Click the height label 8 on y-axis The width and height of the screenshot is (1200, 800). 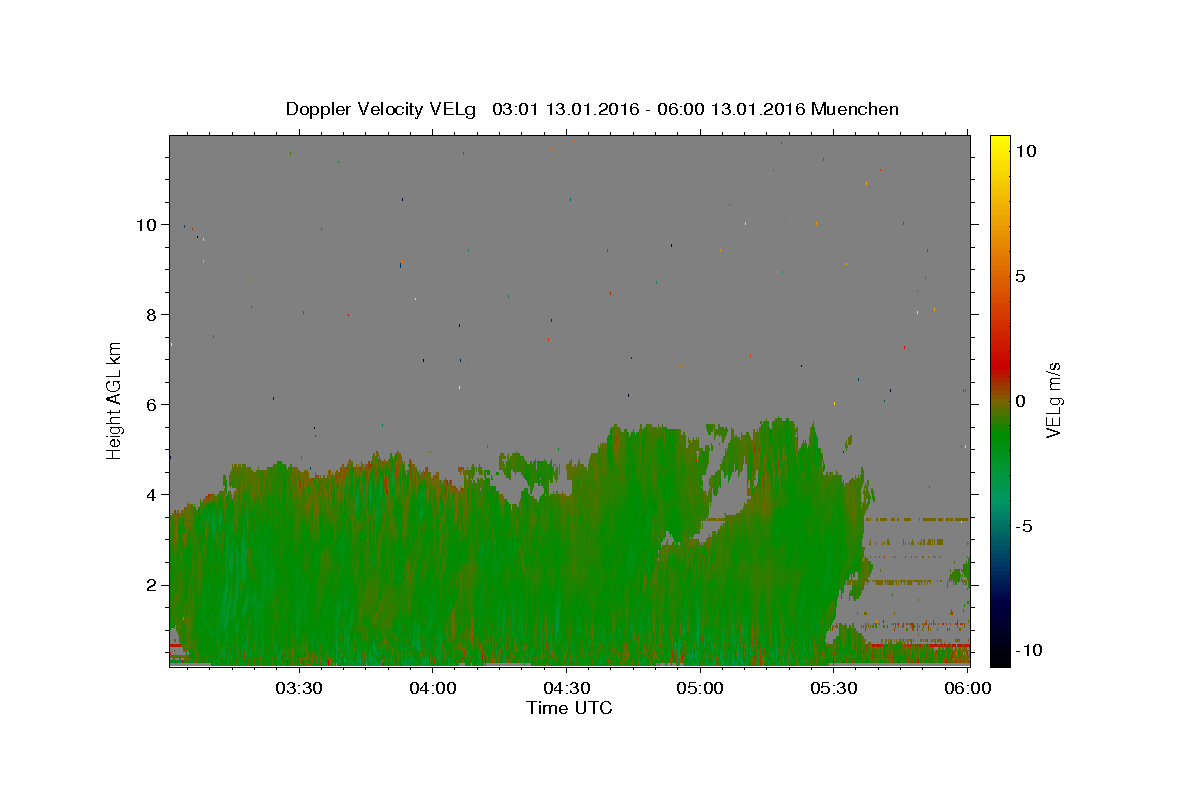pos(152,315)
